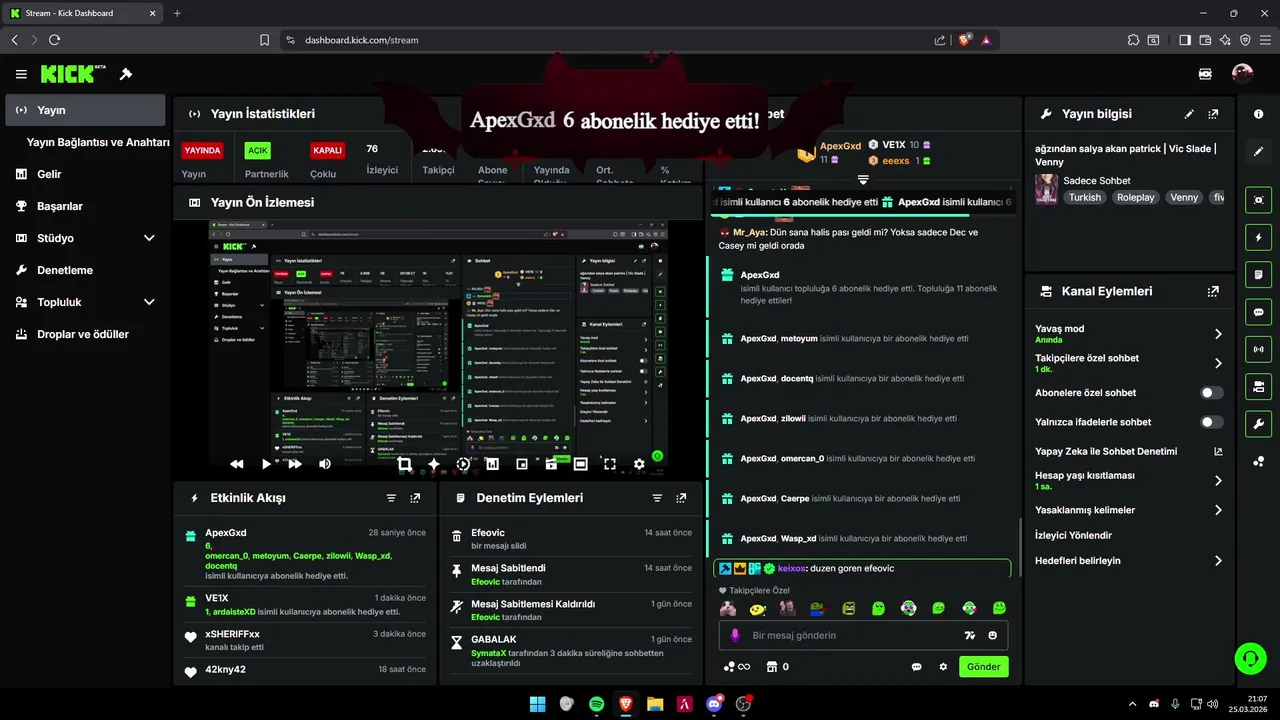This screenshot has width=1280, height=720.
Task: Click the translate icon in message box
Action: [969, 635]
